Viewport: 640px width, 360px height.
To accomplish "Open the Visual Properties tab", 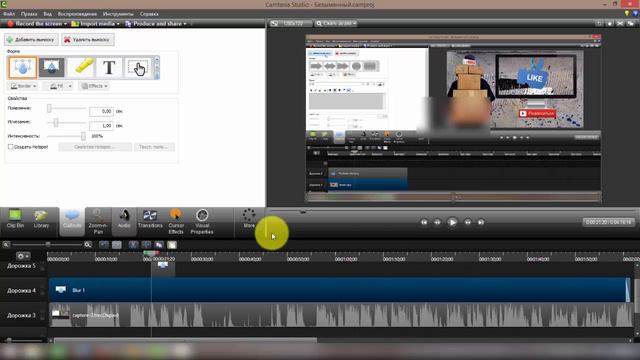I will click(x=202, y=222).
